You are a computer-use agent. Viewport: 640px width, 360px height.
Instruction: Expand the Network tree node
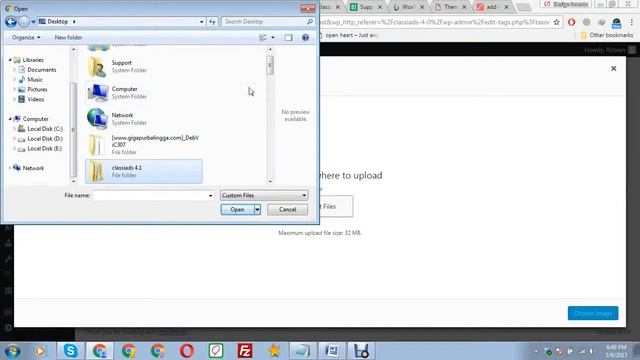pos(10,168)
